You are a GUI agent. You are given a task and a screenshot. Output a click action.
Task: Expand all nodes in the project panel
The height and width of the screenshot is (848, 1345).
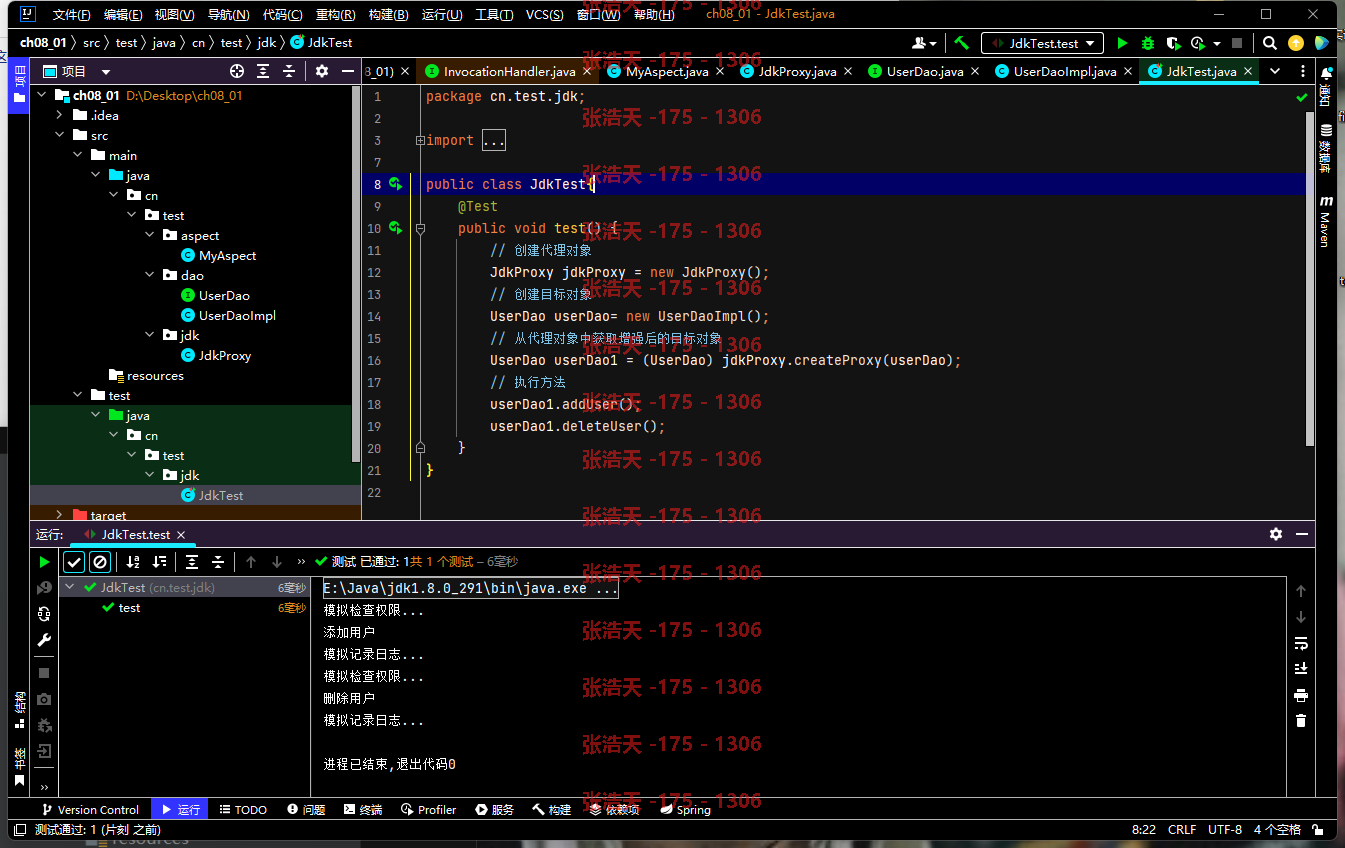(263, 71)
